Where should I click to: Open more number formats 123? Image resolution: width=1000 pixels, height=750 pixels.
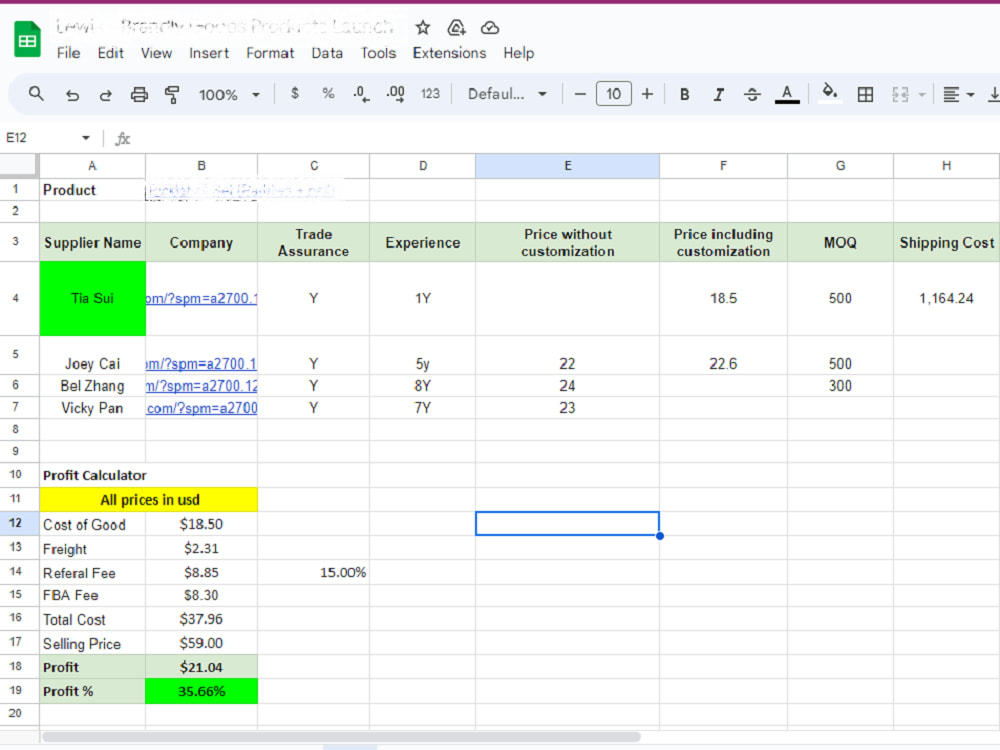[430, 94]
